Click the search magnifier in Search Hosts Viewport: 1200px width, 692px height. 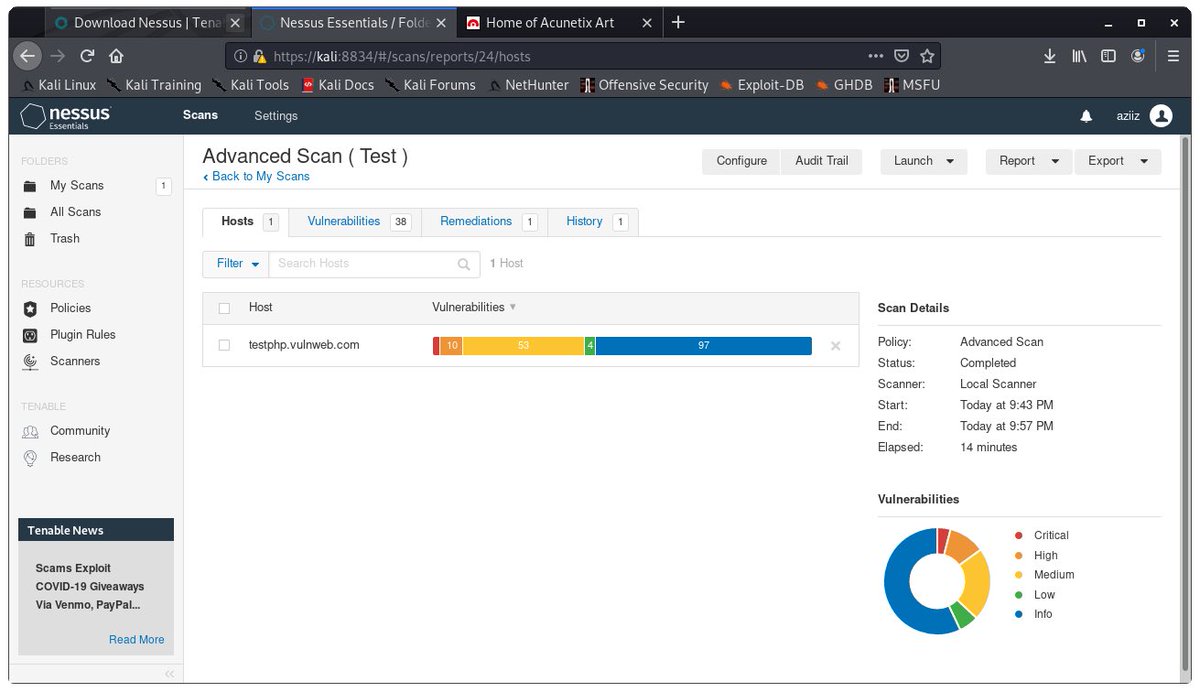(463, 264)
